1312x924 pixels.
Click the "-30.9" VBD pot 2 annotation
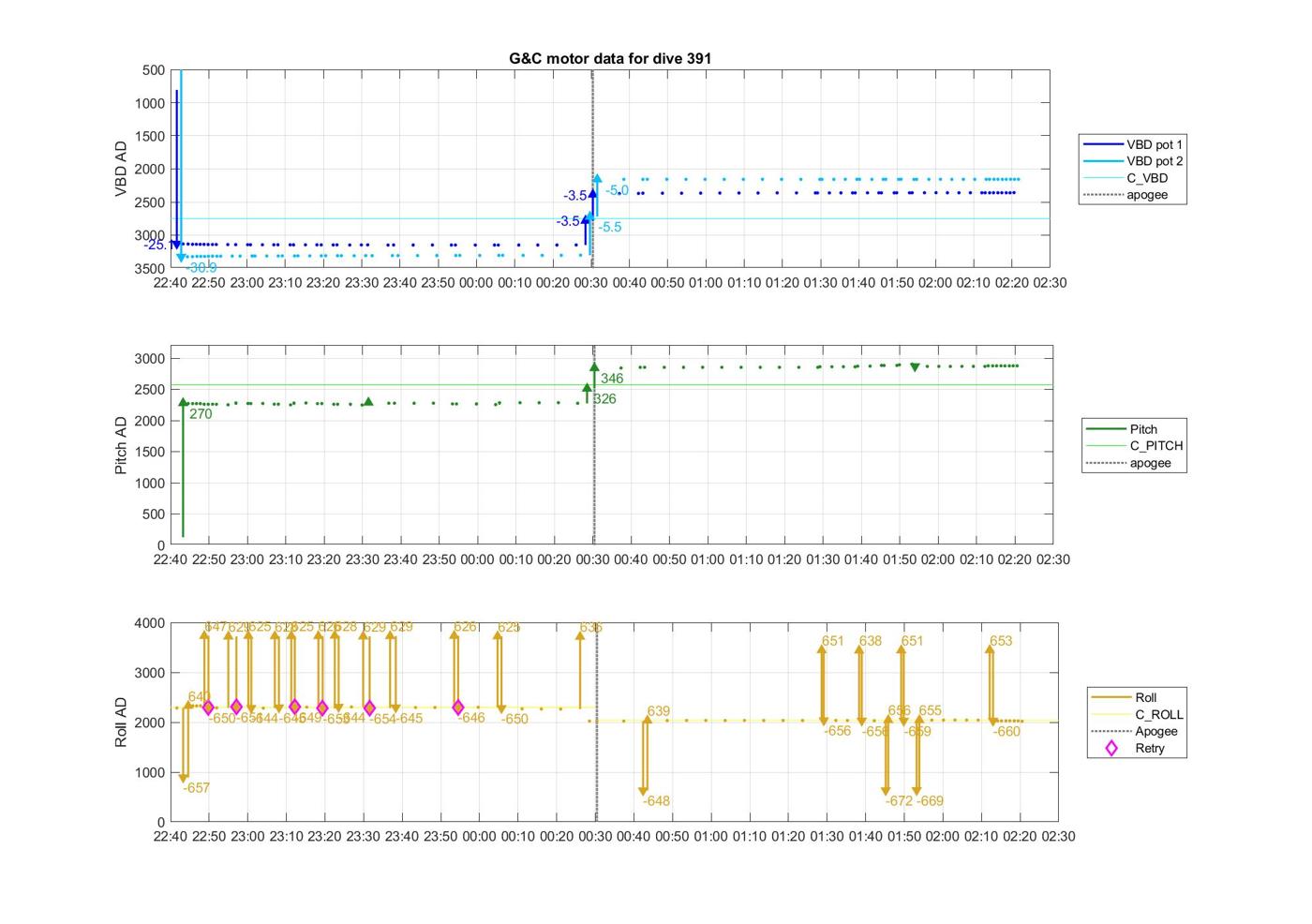(201, 268)
